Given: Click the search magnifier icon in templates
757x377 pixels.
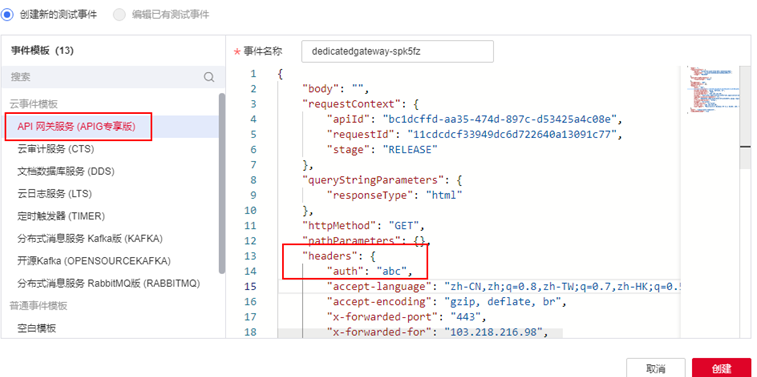Looking at the screenshot, I should pyautogui.click(x=209, y=77).
